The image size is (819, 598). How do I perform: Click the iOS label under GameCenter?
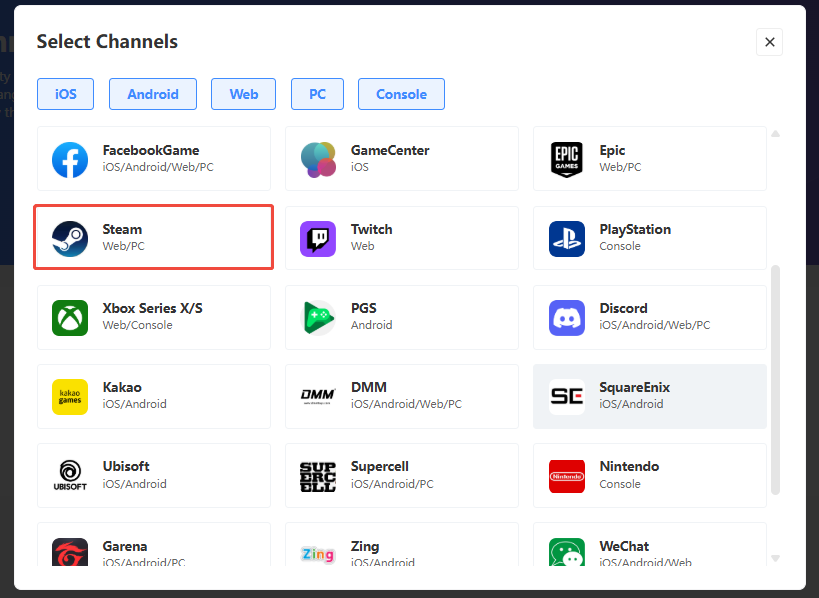tap(360, 167)
